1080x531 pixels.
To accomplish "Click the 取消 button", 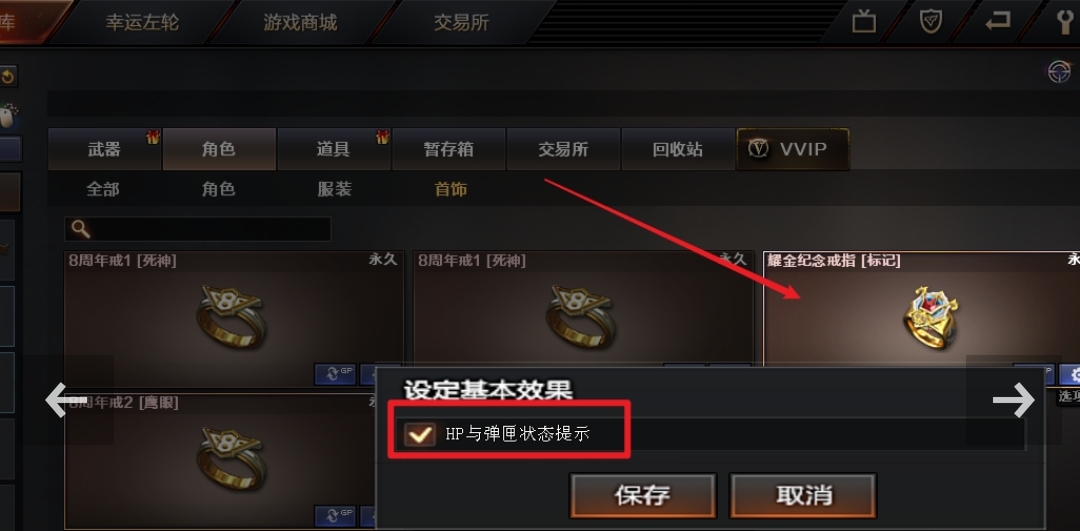I will tap(803, 494).
